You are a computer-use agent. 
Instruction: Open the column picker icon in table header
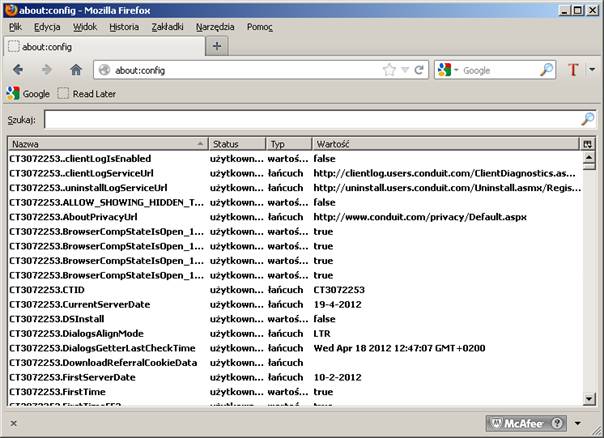(587, 144)
